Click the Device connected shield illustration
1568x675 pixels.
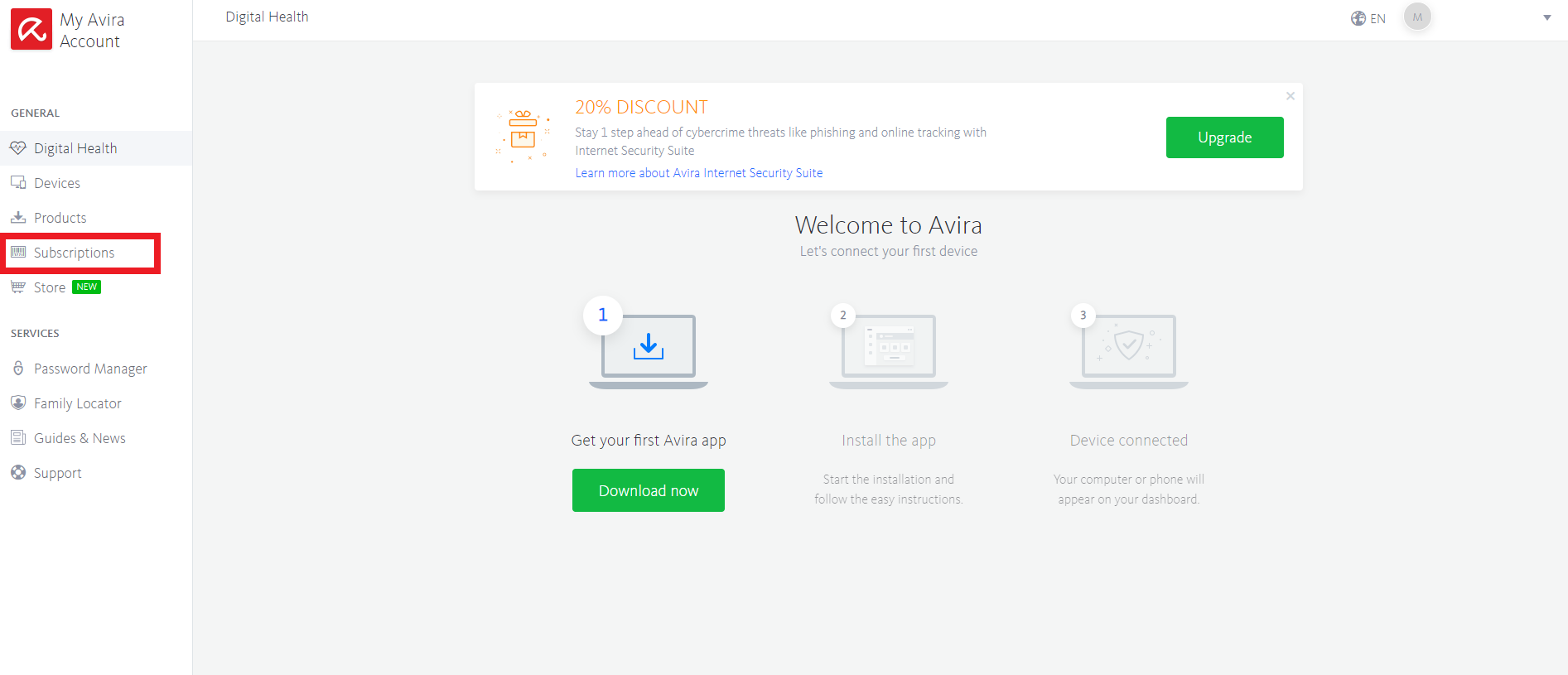[x=1129, y=351]
